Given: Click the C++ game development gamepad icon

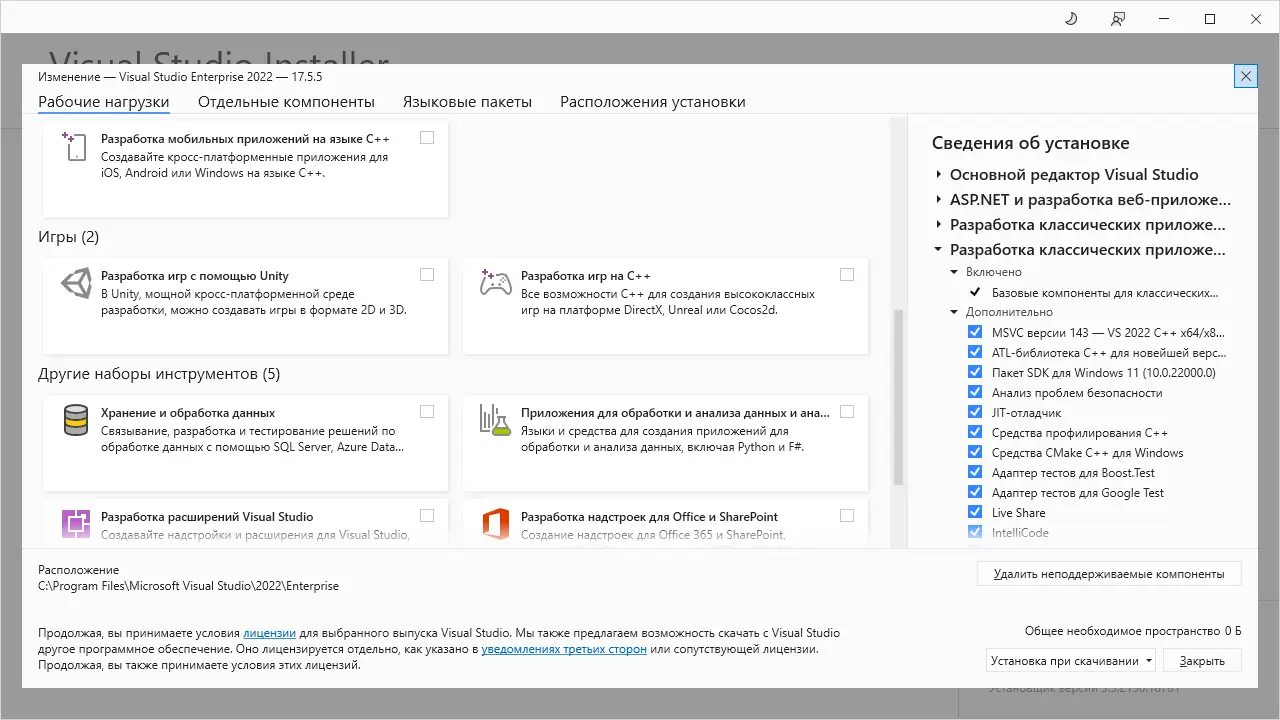Looking at the screenshot, I should tap(496, 283).
